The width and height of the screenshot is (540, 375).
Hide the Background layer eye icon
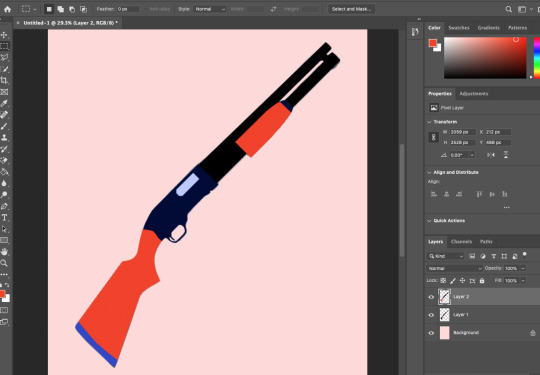pos(431,333)
